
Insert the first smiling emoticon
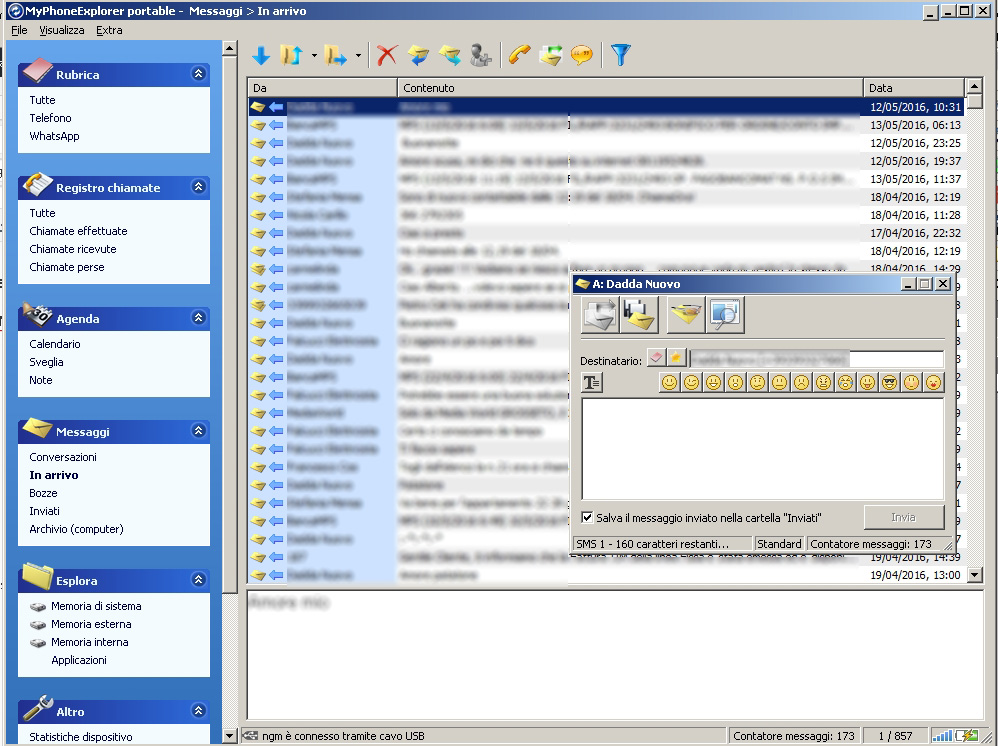670,383
